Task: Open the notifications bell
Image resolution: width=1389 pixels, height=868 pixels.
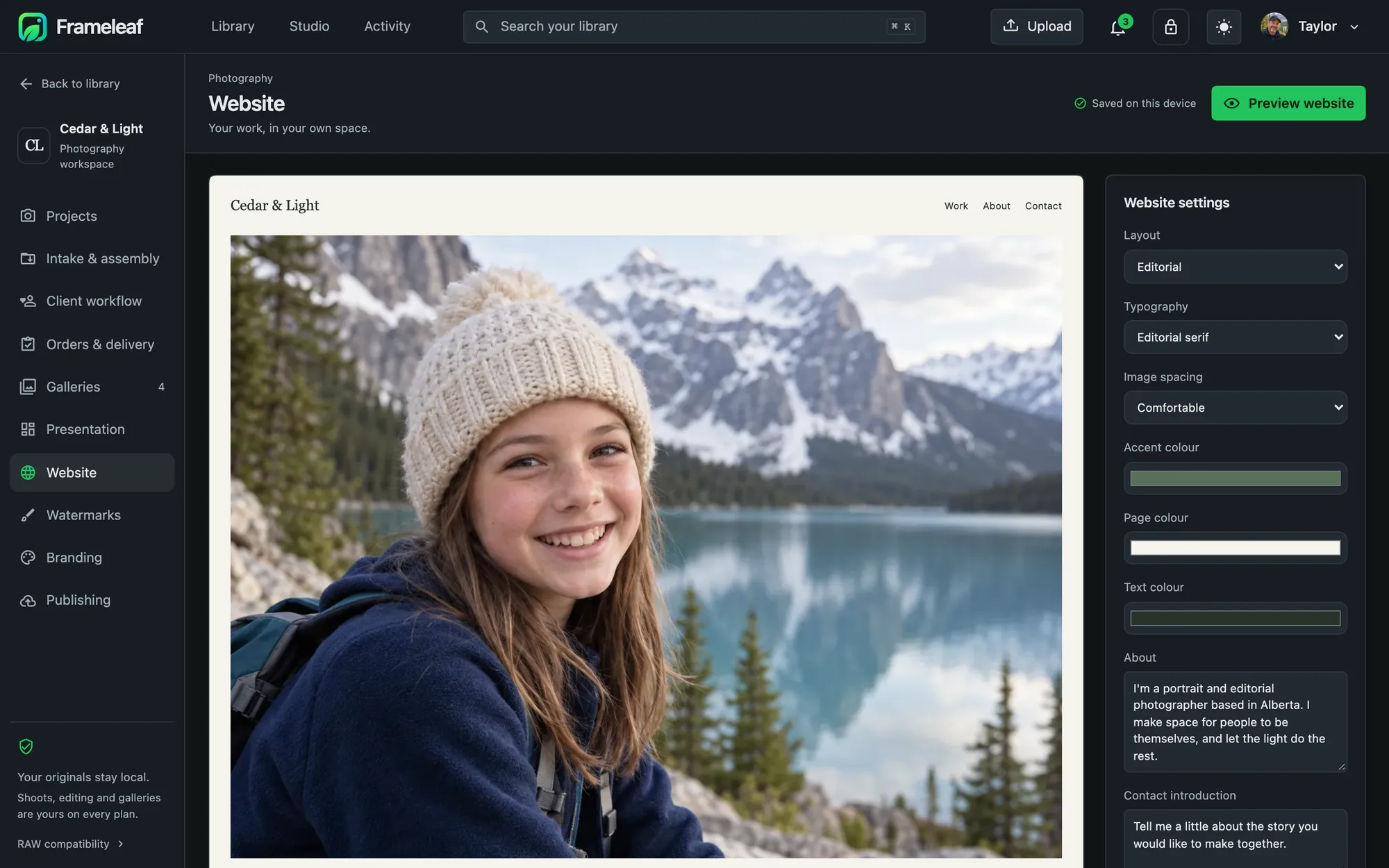Action: point(1117,27)
